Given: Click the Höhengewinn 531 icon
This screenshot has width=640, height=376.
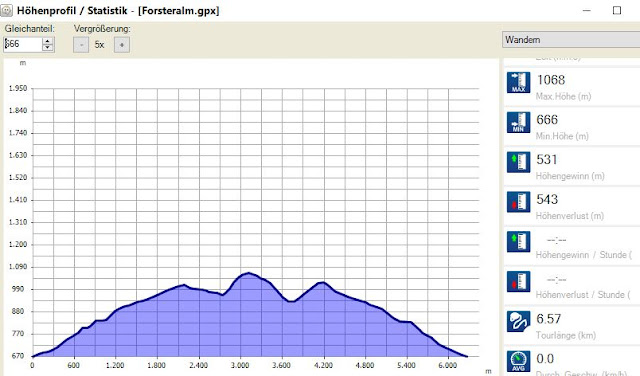Looking at the screenshot, I should point(518,162).
